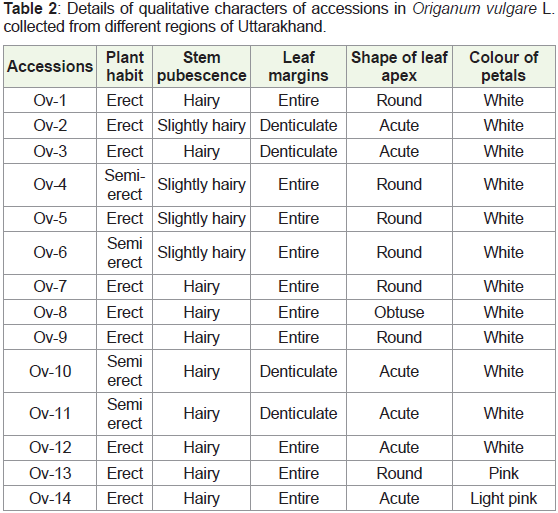Screen dimensions: 558x513
Task: Click the Obtuse cell in row Ov-8
Action: [399, 312]
